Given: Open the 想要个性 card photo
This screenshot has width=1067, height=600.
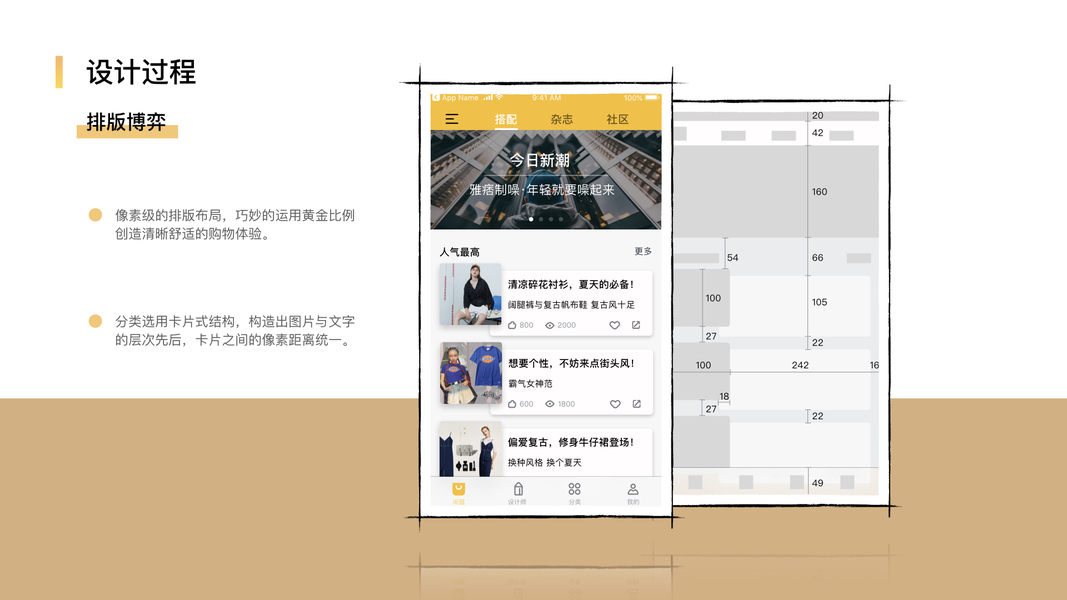Looking at the screenshot, I should (x=470, y=373).
